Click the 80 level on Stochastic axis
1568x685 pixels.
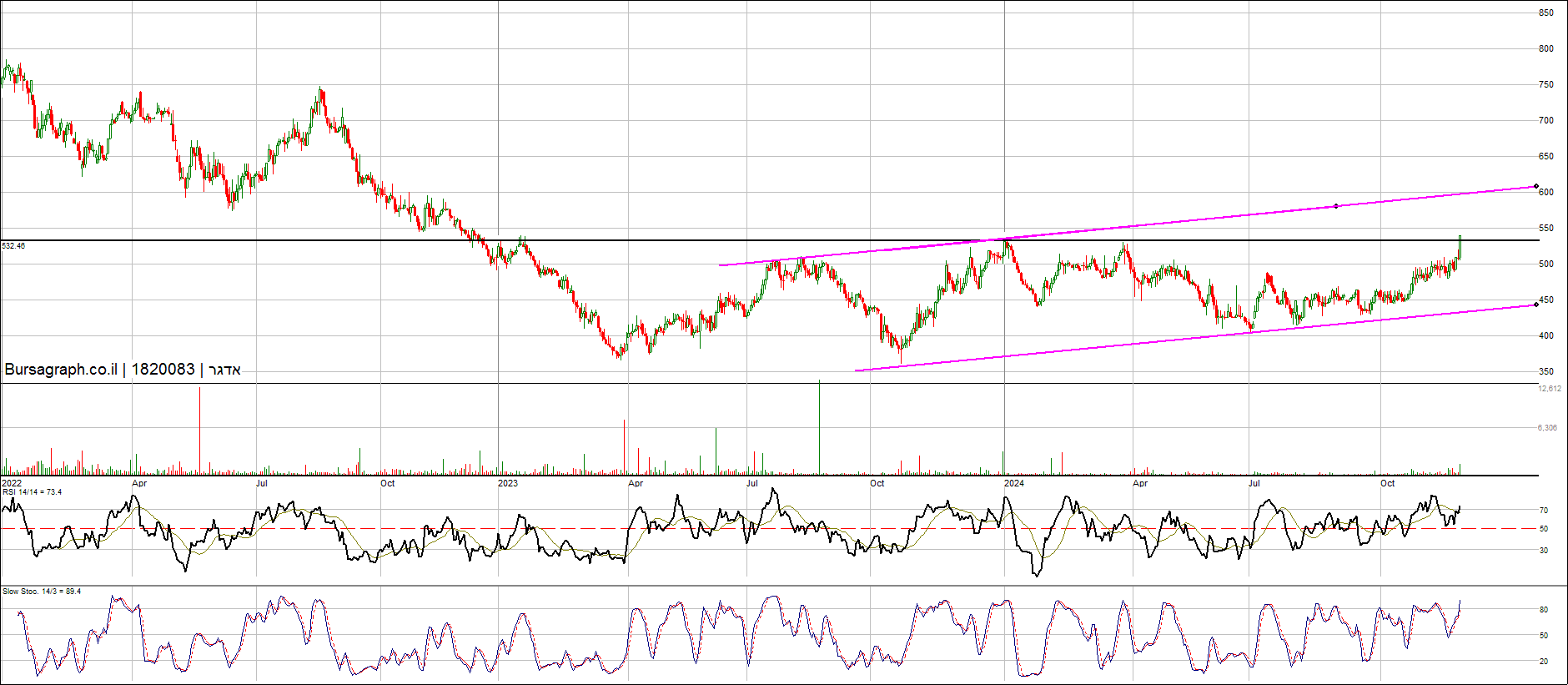coord(1544,610)
